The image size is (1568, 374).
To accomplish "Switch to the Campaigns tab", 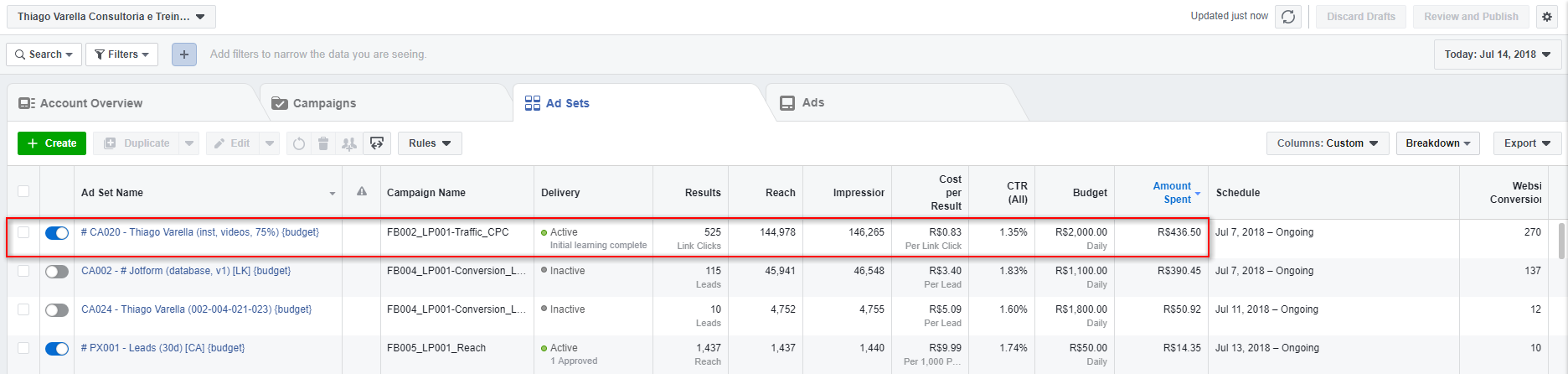I will 324,103.
